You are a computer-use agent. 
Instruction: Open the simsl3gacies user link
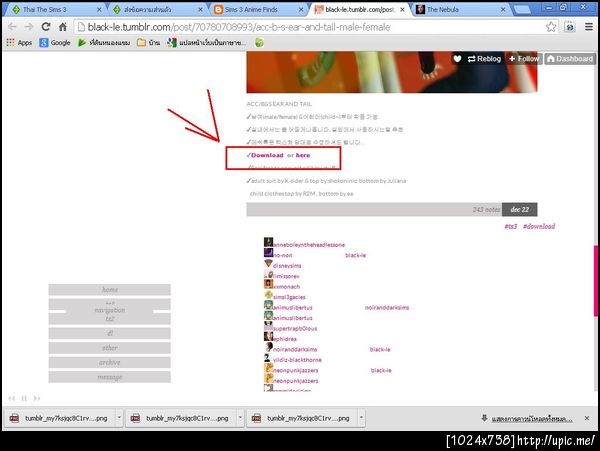[x=289, y=297]
